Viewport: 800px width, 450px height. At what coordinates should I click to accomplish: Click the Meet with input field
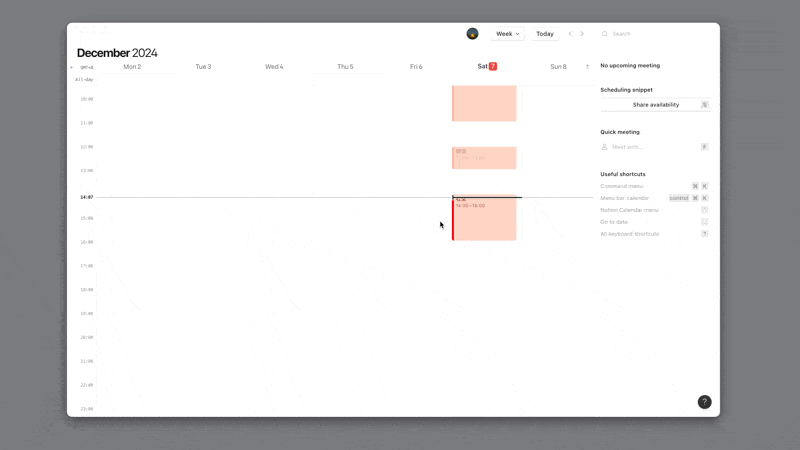[x=656, y=147]
